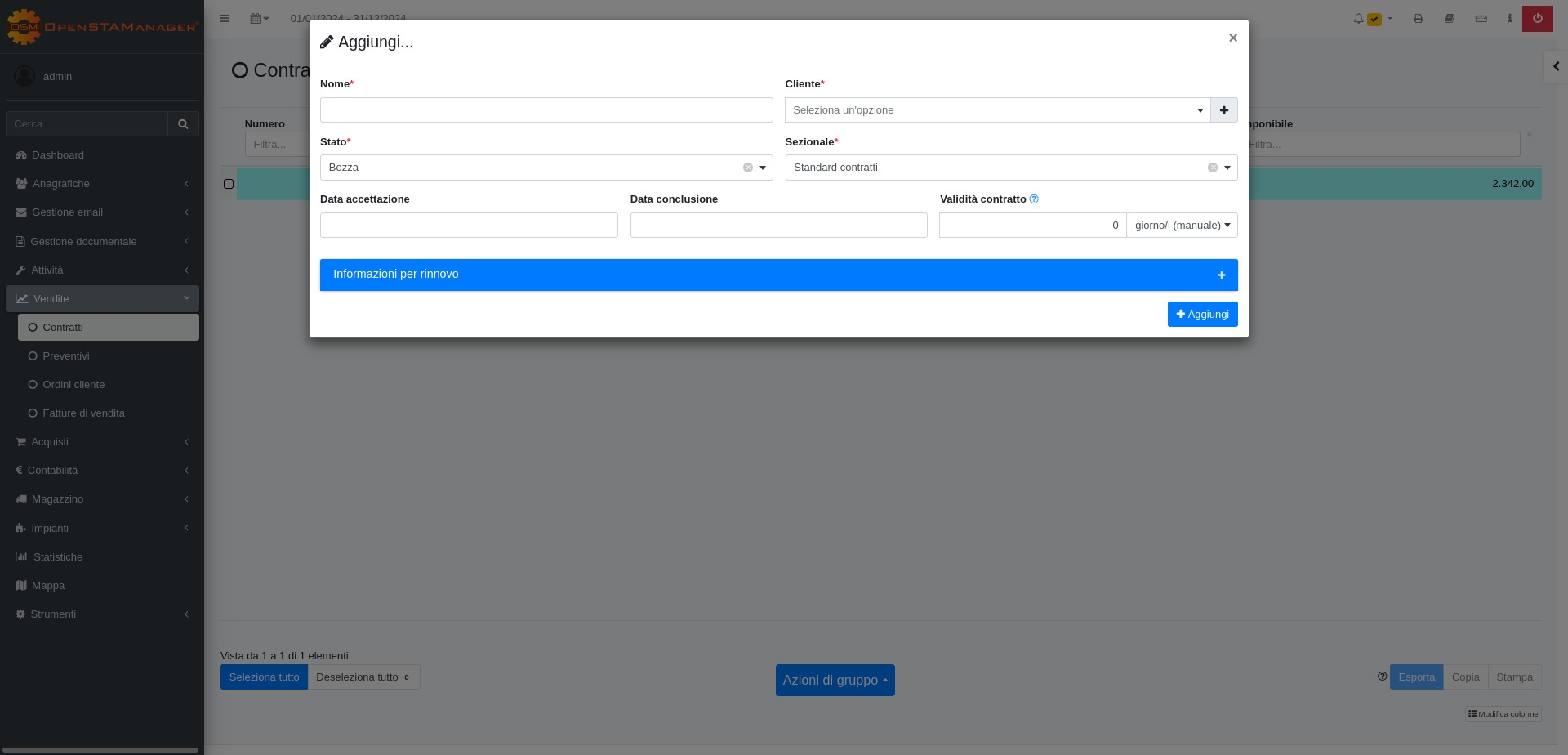Viewport: 1568px width, 755px height.
Task: Click the plus icon to add new Cliente
Action: coord(1223,110)
